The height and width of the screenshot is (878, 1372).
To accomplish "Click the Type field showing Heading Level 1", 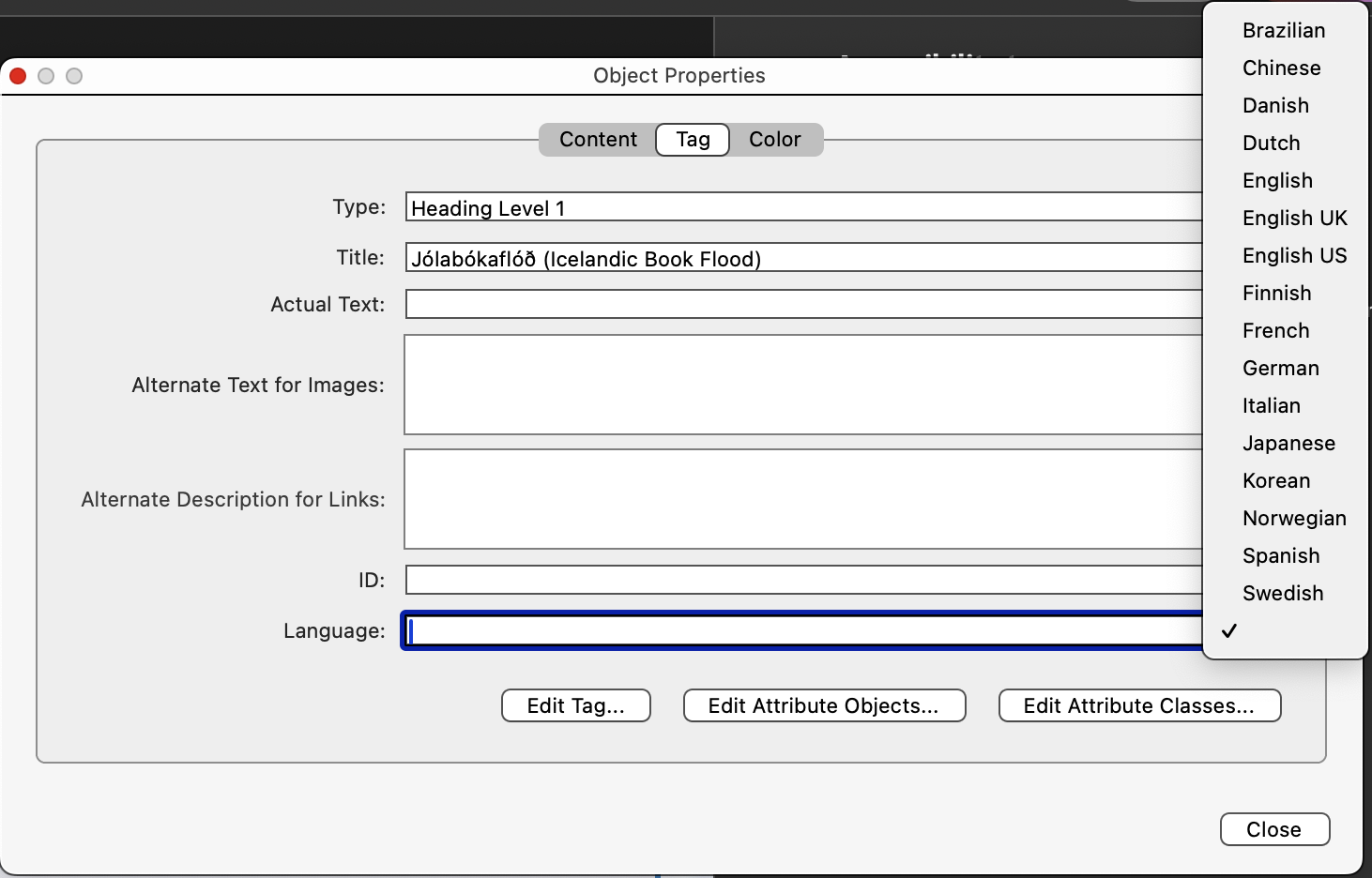I will [751, 207].
